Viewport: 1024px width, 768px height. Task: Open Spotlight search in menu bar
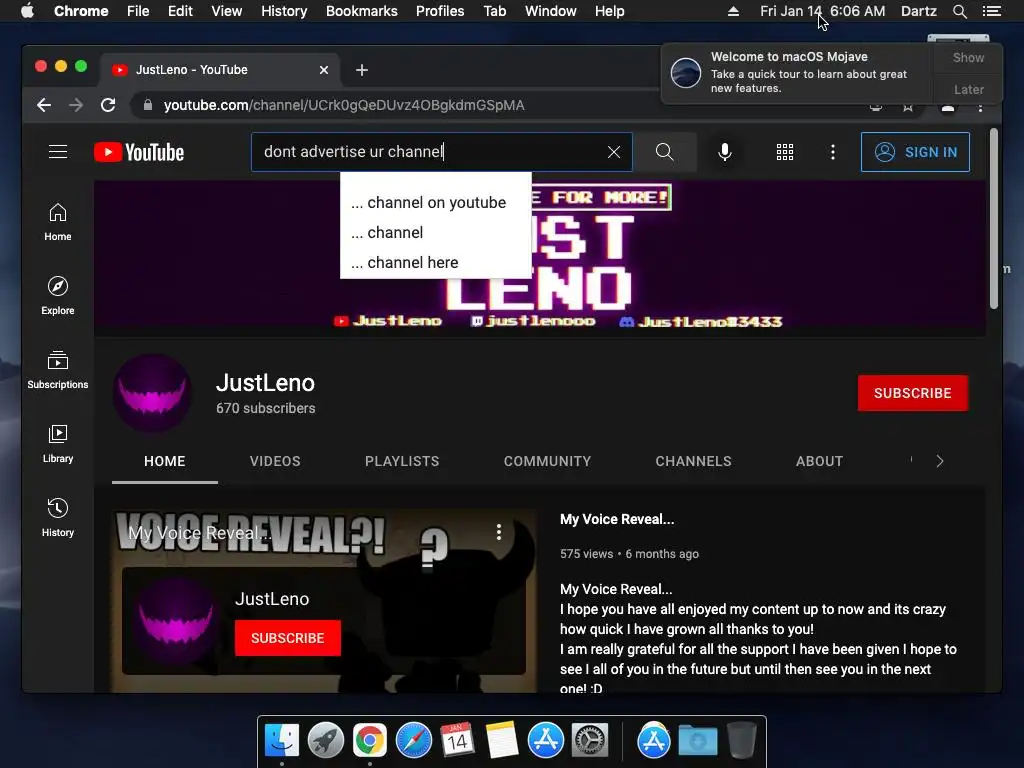pos(959,11)
